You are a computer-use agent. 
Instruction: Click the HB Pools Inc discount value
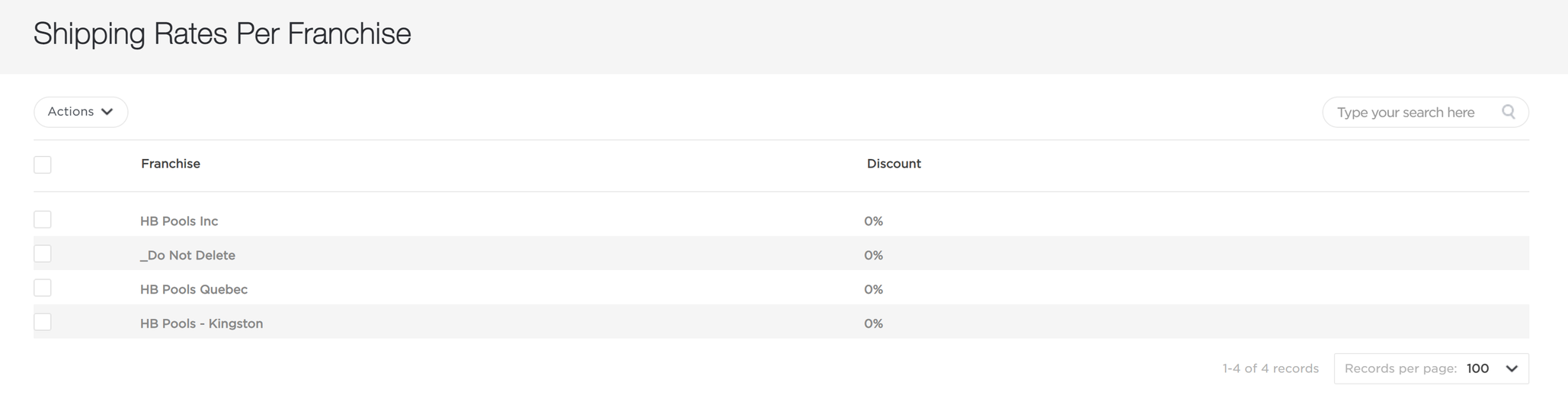pyautogui.click(x=873, y=221)
